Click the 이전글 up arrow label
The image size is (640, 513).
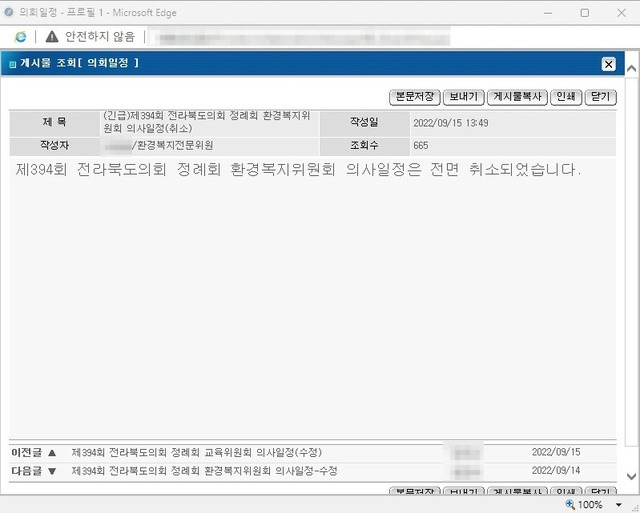(x=33, y=452)
